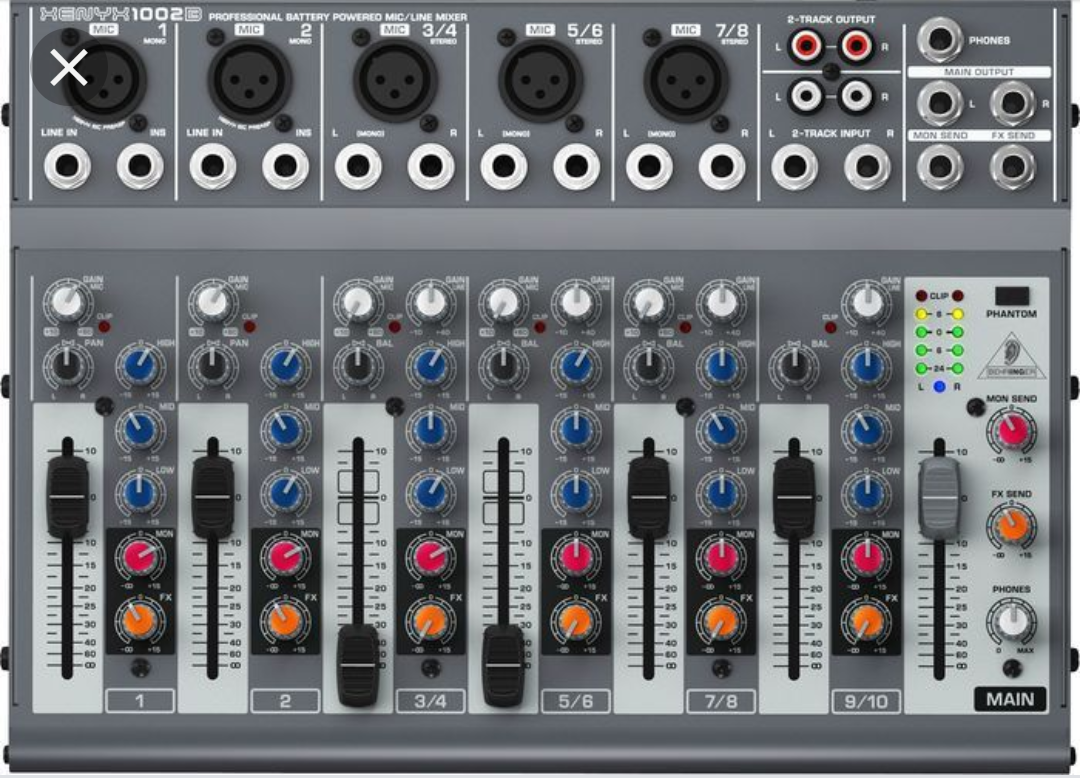
Task: Click the channel 1 red MON knob
Action: 140,557
